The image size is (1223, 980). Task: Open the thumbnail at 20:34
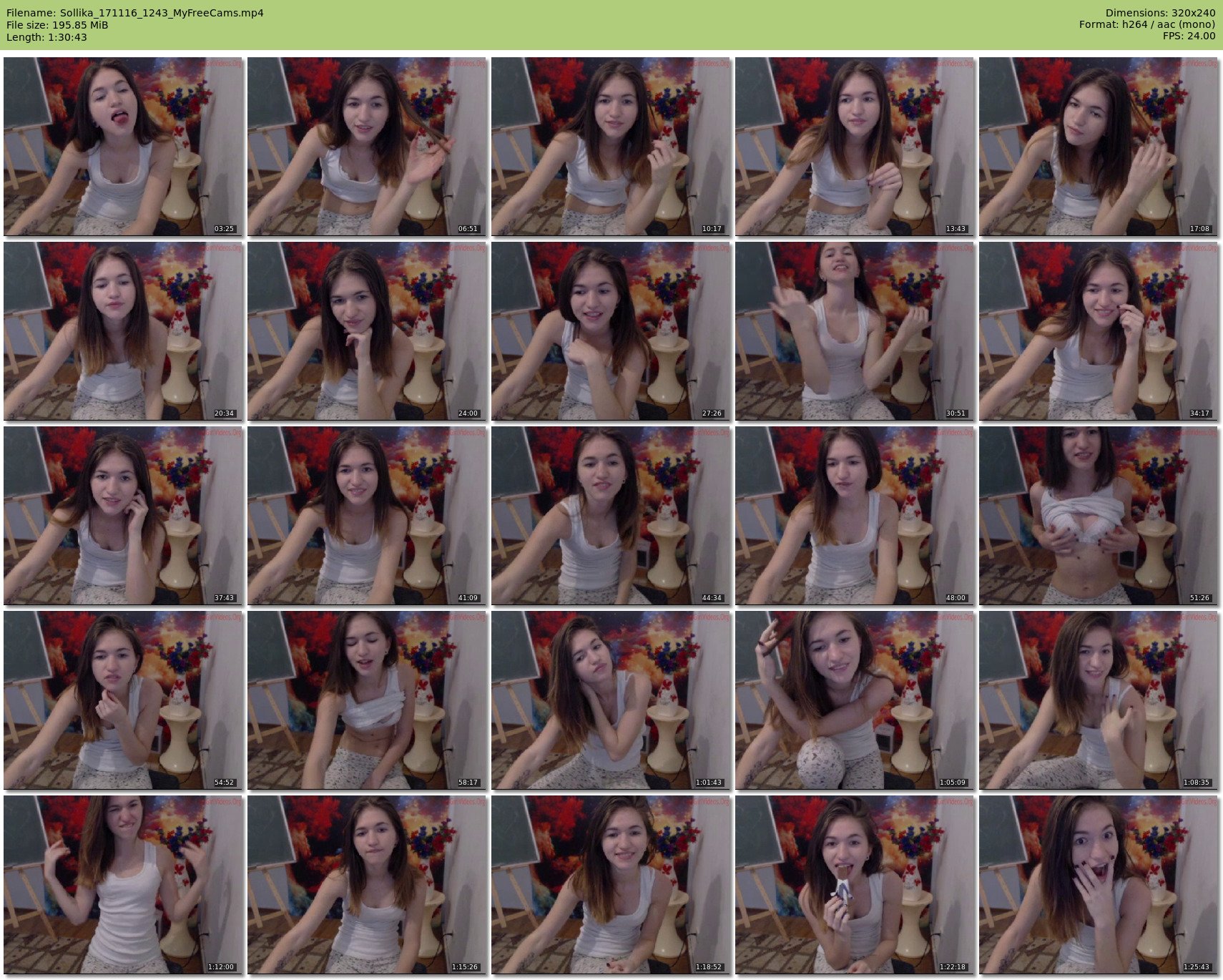point(123,331)
